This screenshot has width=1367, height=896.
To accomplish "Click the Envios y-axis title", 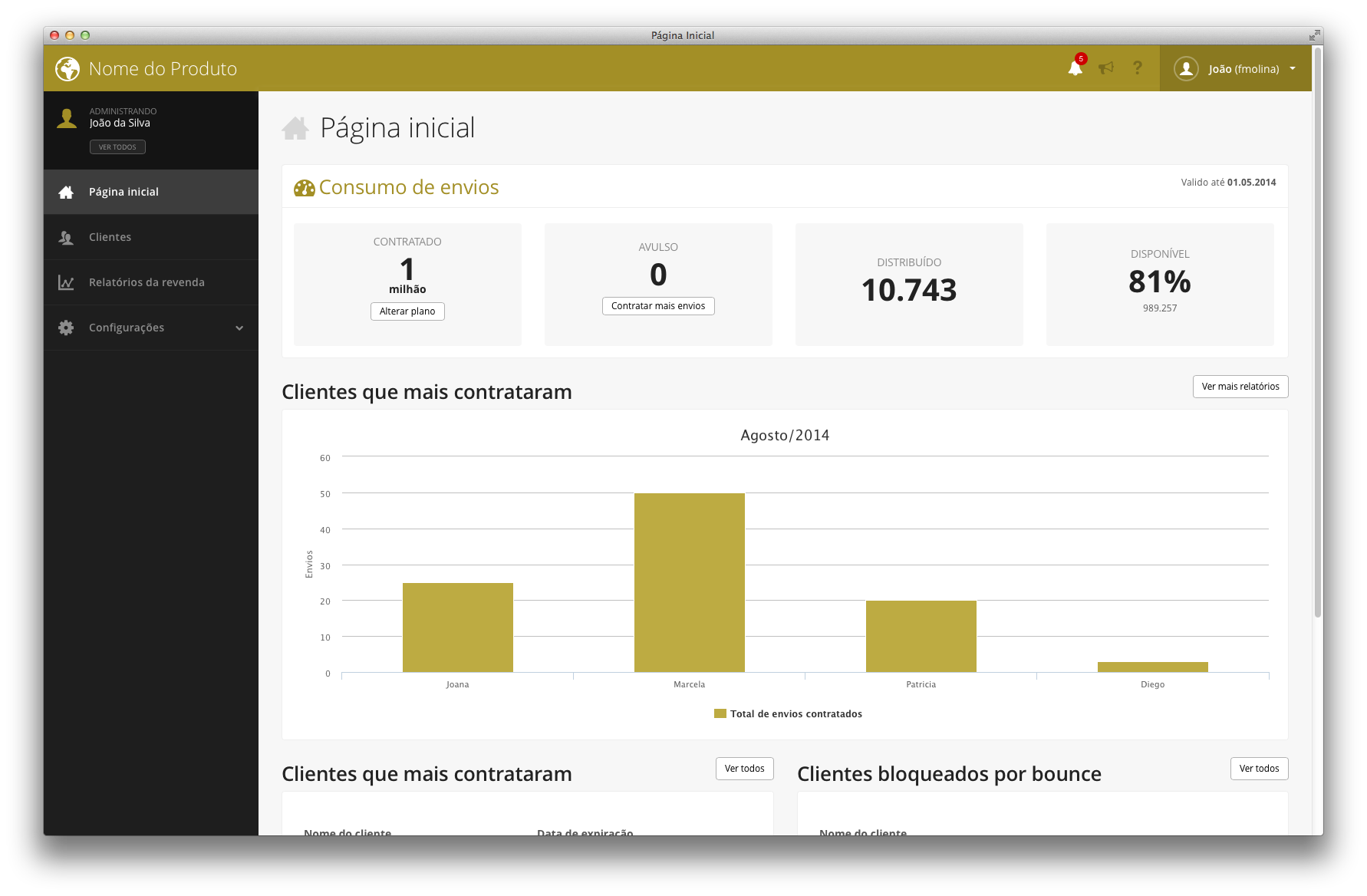I will click(310, 565).
